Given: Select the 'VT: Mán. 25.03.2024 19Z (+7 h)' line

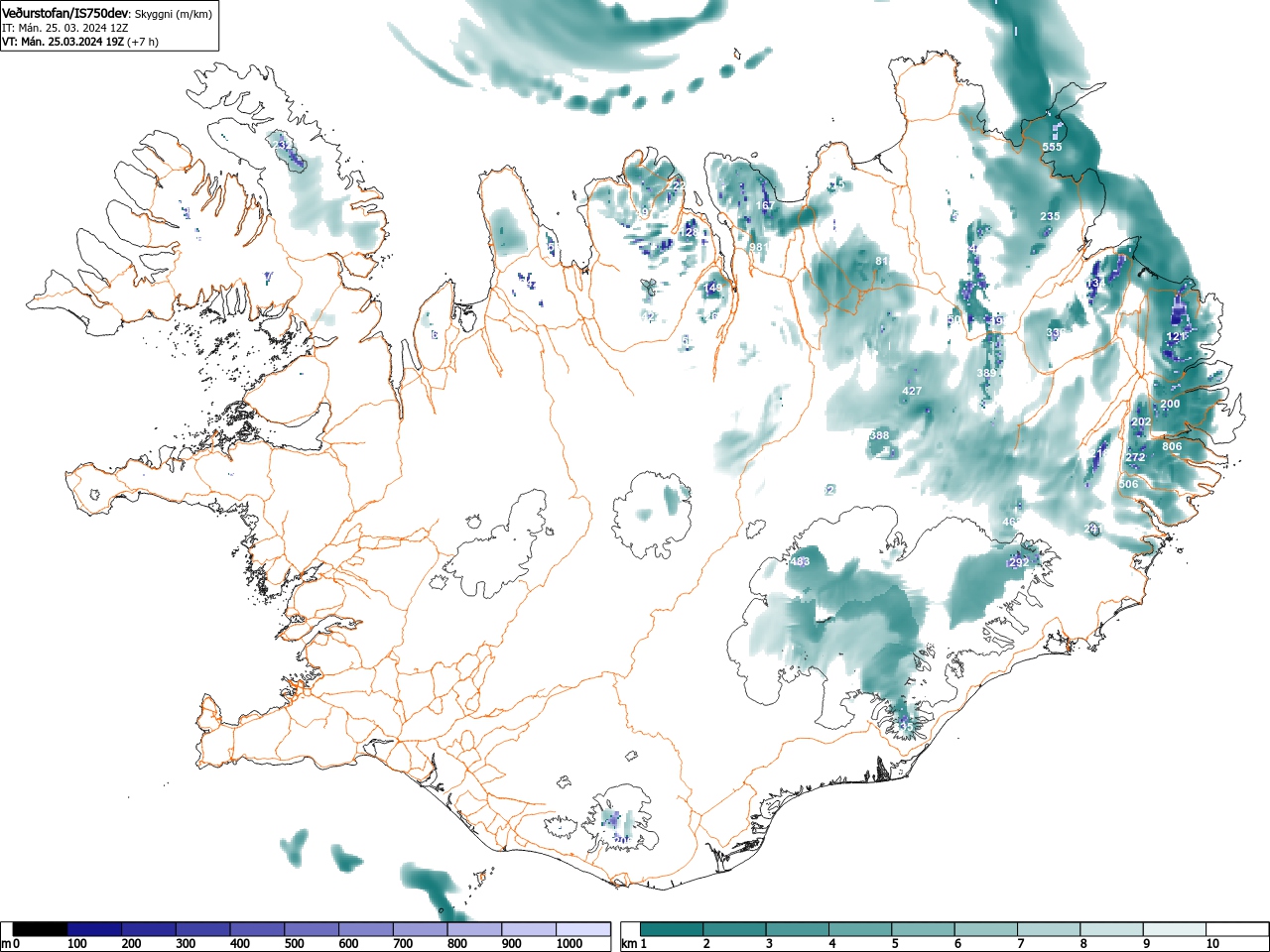Looking at the screenshot, I should click(80, 42).
